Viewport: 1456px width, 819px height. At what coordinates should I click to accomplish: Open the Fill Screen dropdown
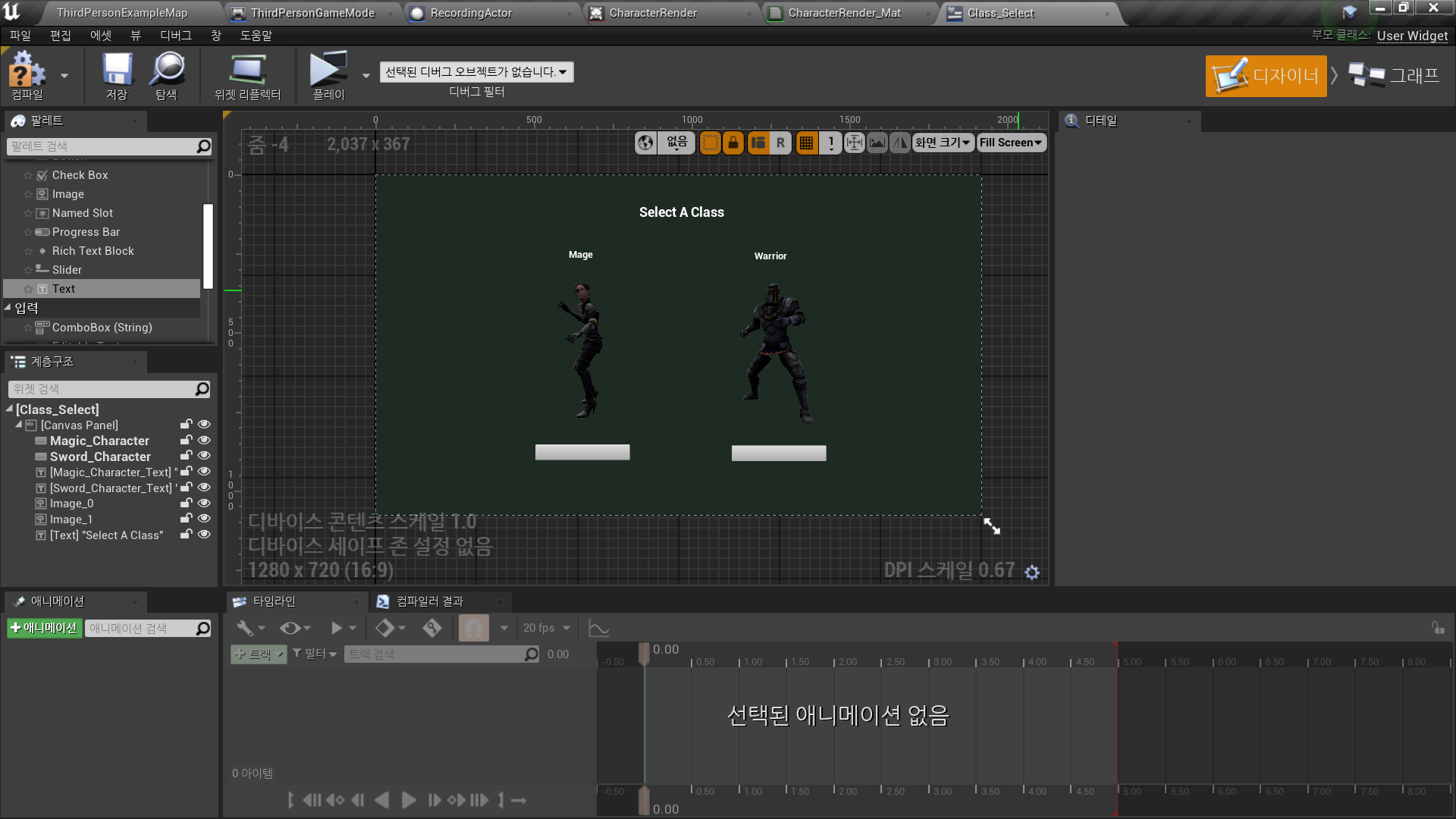(1011, 143)
